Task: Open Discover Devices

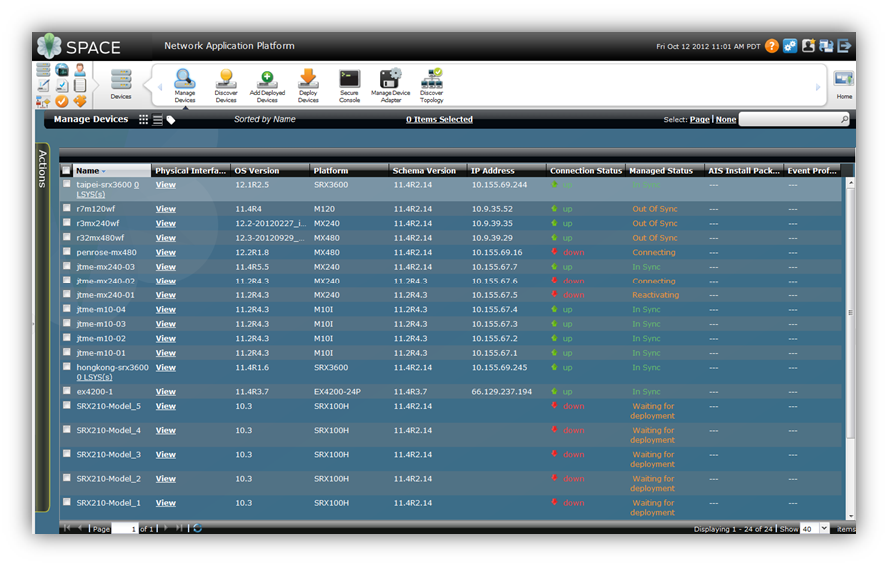Action: 226,86
